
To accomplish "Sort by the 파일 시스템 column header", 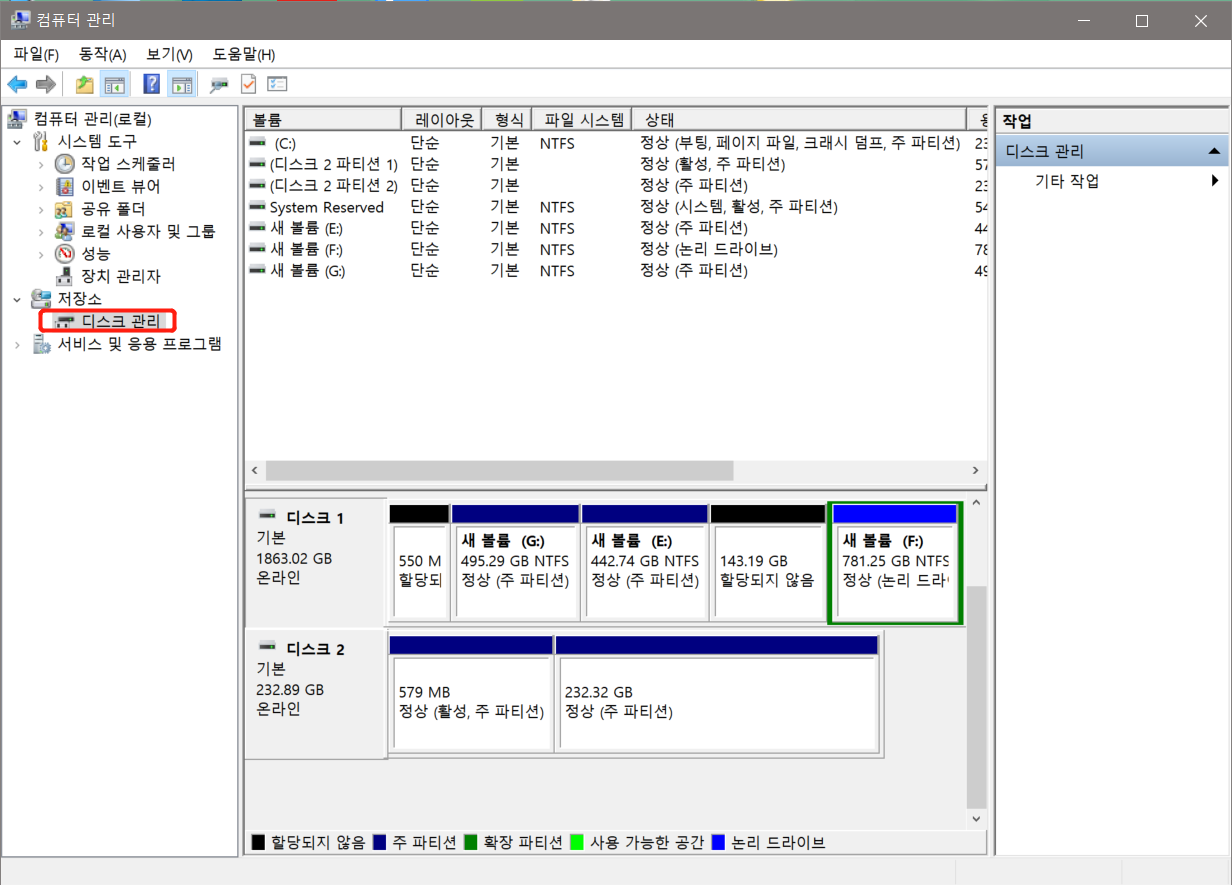I will coord(582,118).
